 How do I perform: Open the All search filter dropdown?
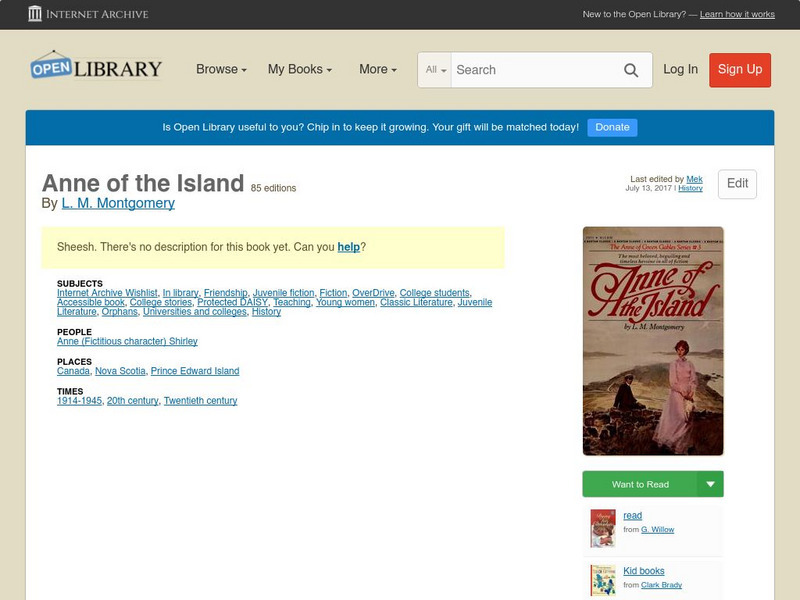point(435,70)
